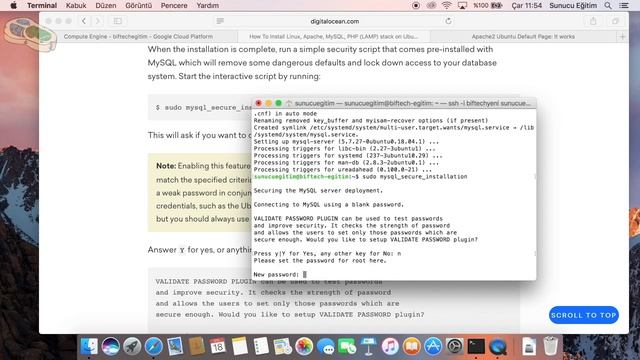Open Safari from the dock
The image size is (640, 360).
[x=153, y=347]
